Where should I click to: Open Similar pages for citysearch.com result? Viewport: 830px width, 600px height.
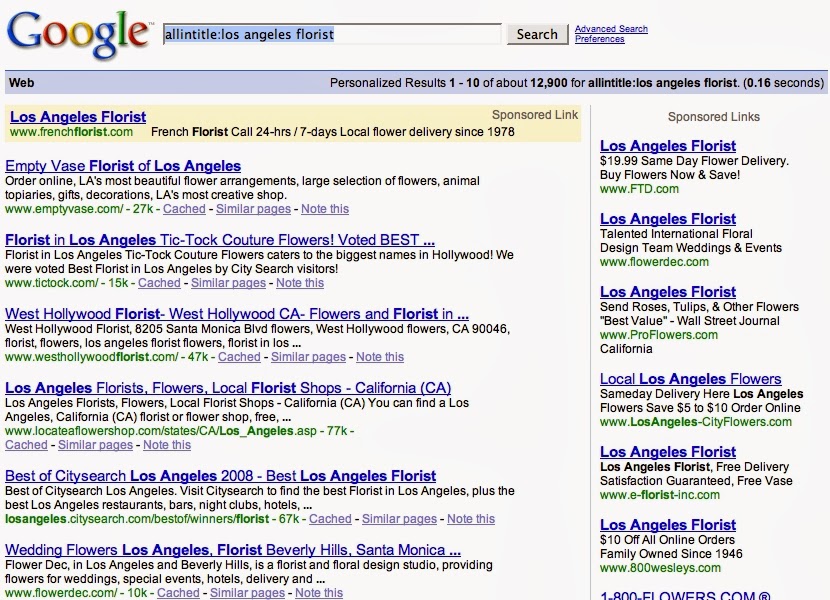(399, 519)
